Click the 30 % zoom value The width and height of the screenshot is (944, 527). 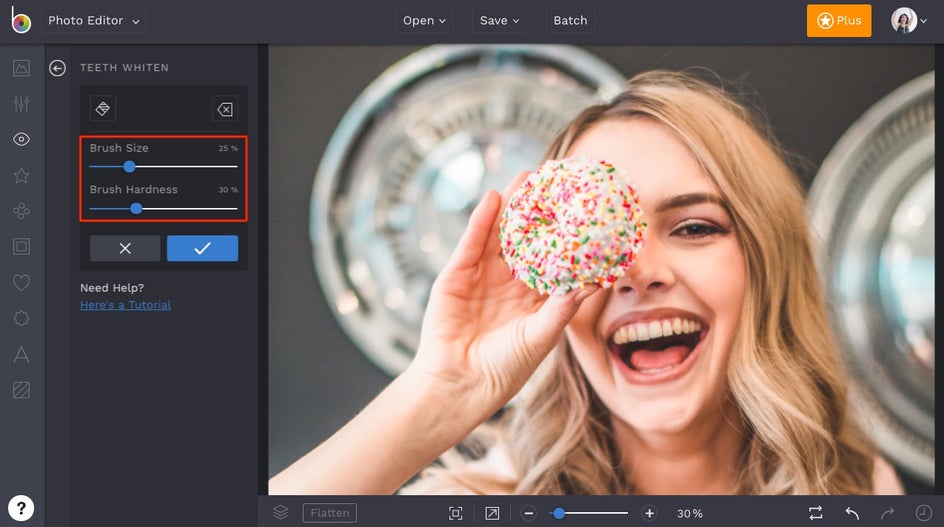click(689, 514)
